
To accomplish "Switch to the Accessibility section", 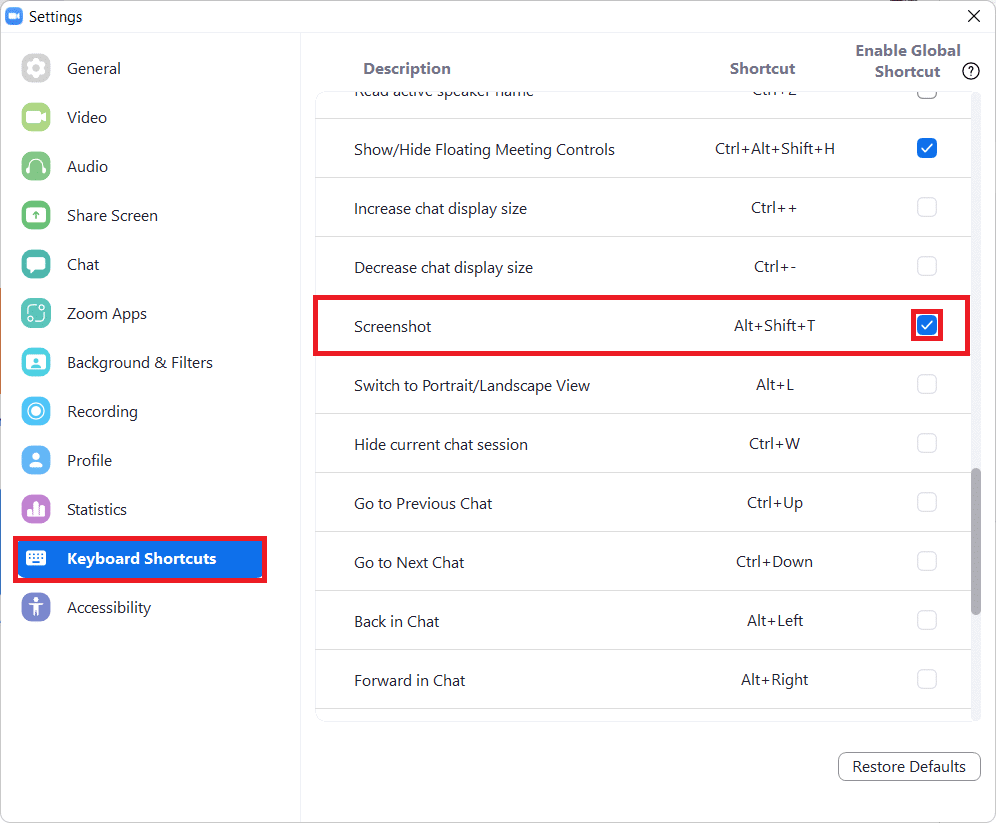I will click(x=108, y=607).
